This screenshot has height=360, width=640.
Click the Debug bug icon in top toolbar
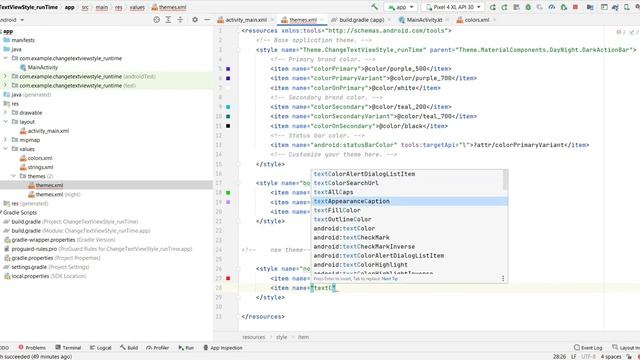click(528, 7)
